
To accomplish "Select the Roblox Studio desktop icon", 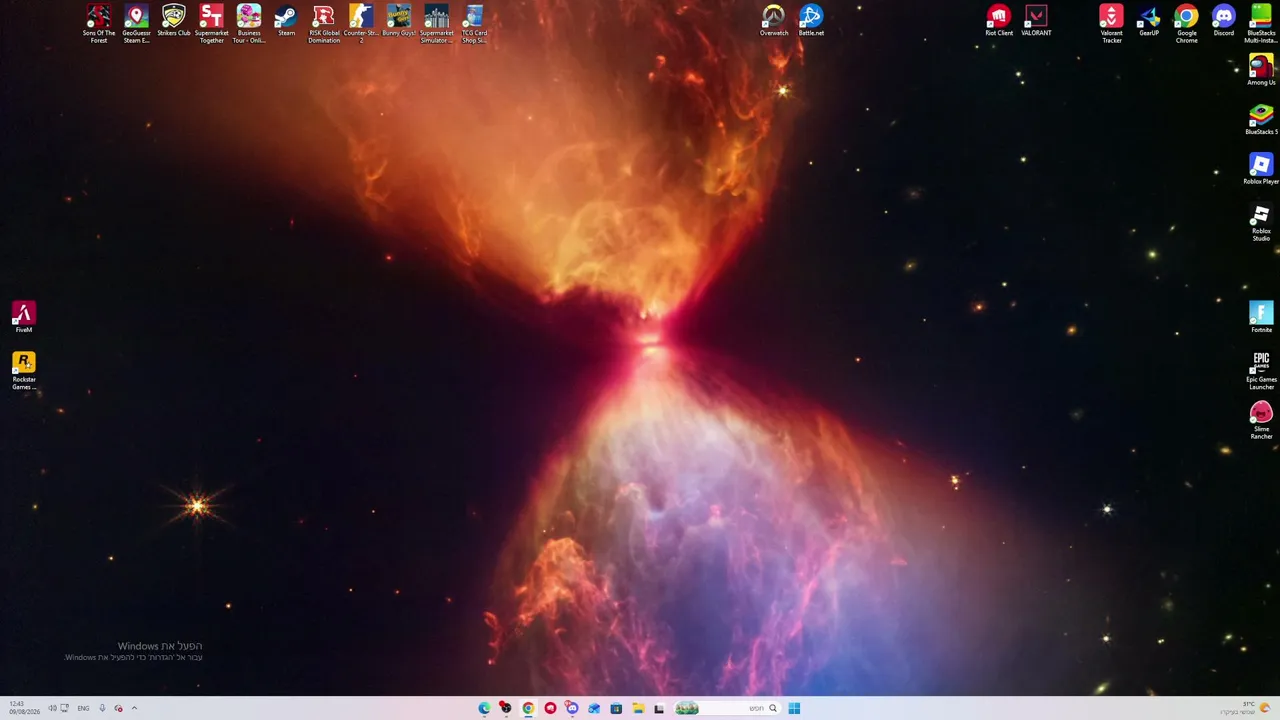I will pos(1261,222).
